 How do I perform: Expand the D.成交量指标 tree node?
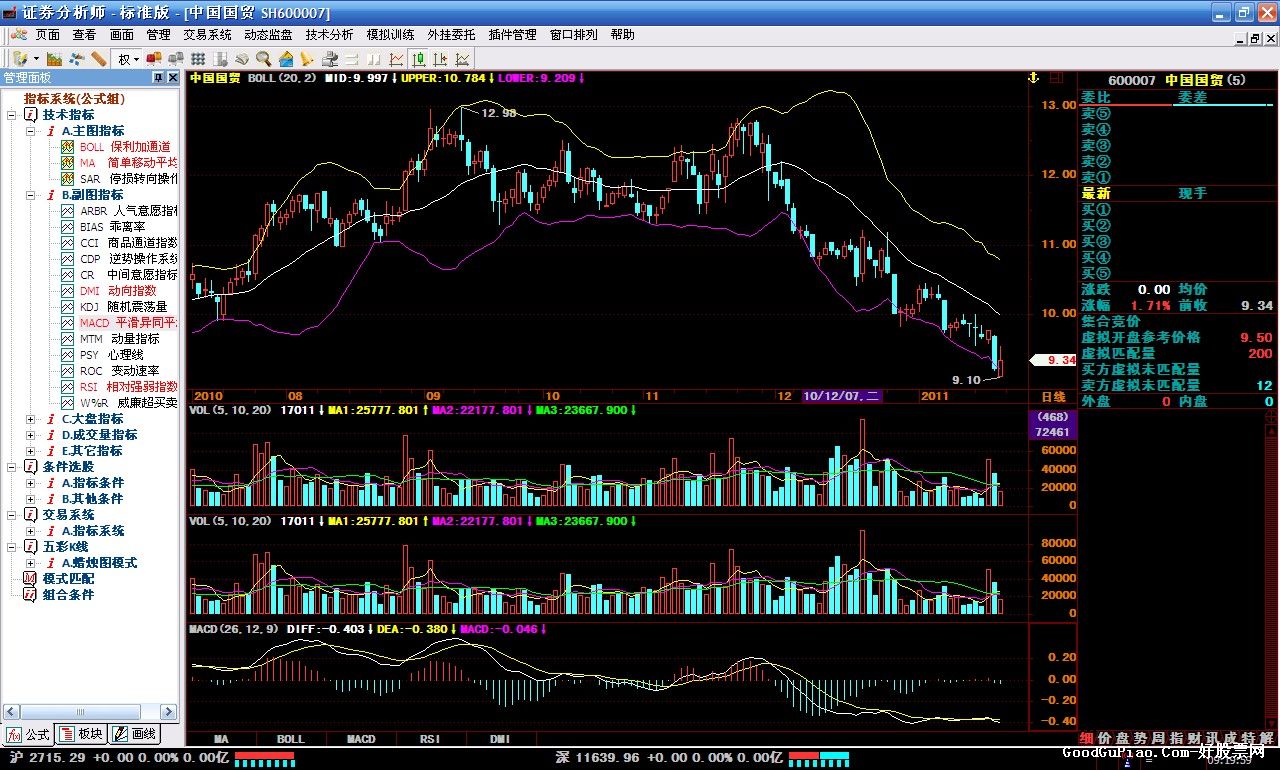31,435
